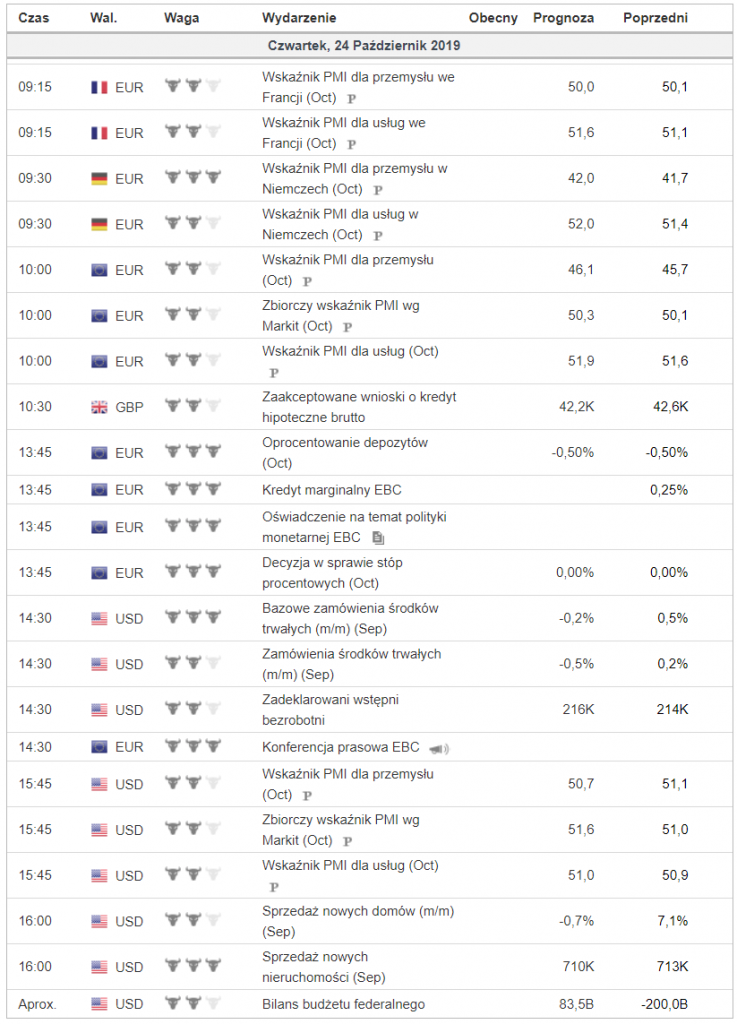Click the bull importance icons for Kredyt marginalny EBC
Screen dimensions: 737x1024
click(x=193, y=489)
